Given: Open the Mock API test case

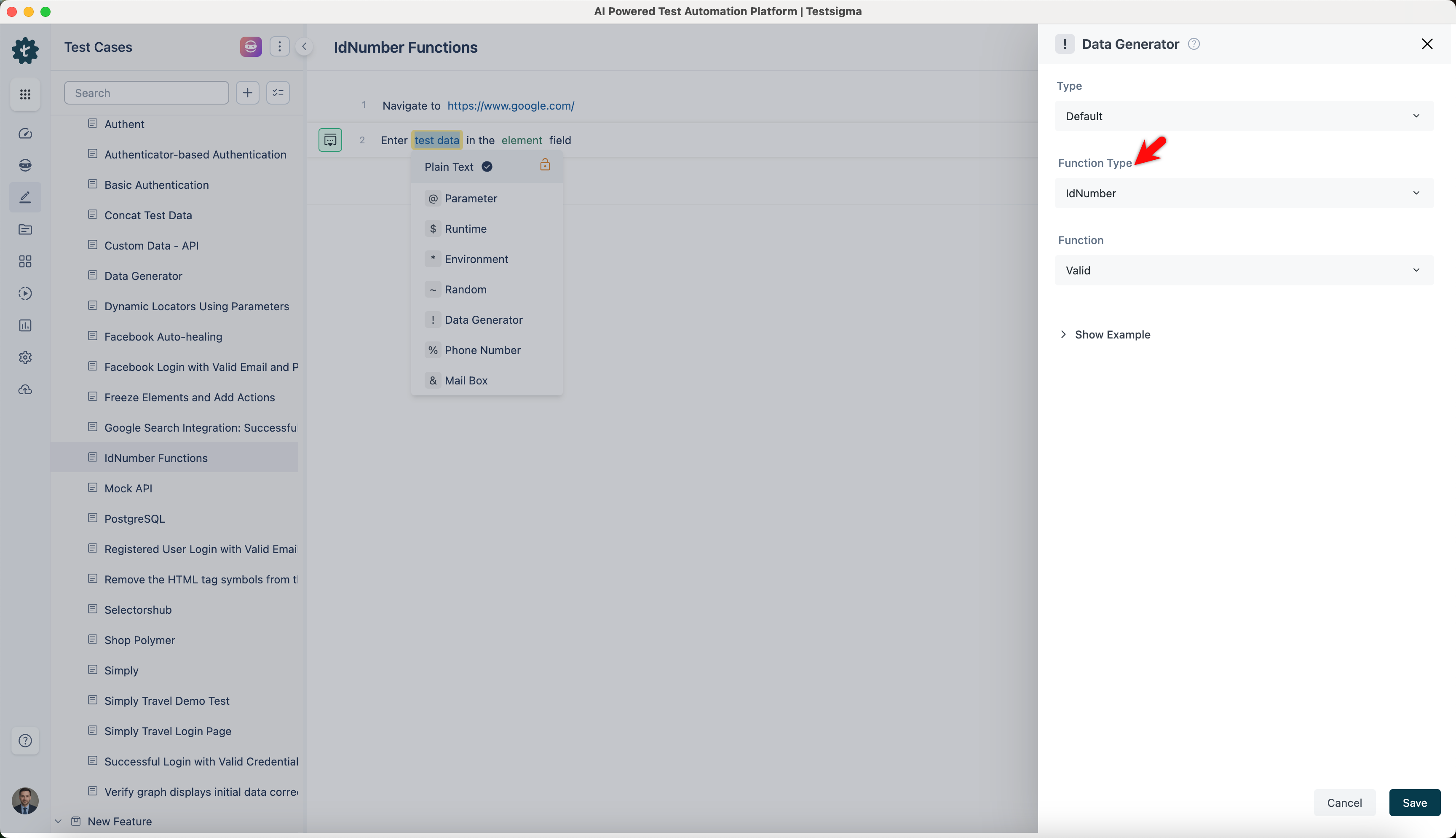Looking at the screenshot, I should coord(128,488).
